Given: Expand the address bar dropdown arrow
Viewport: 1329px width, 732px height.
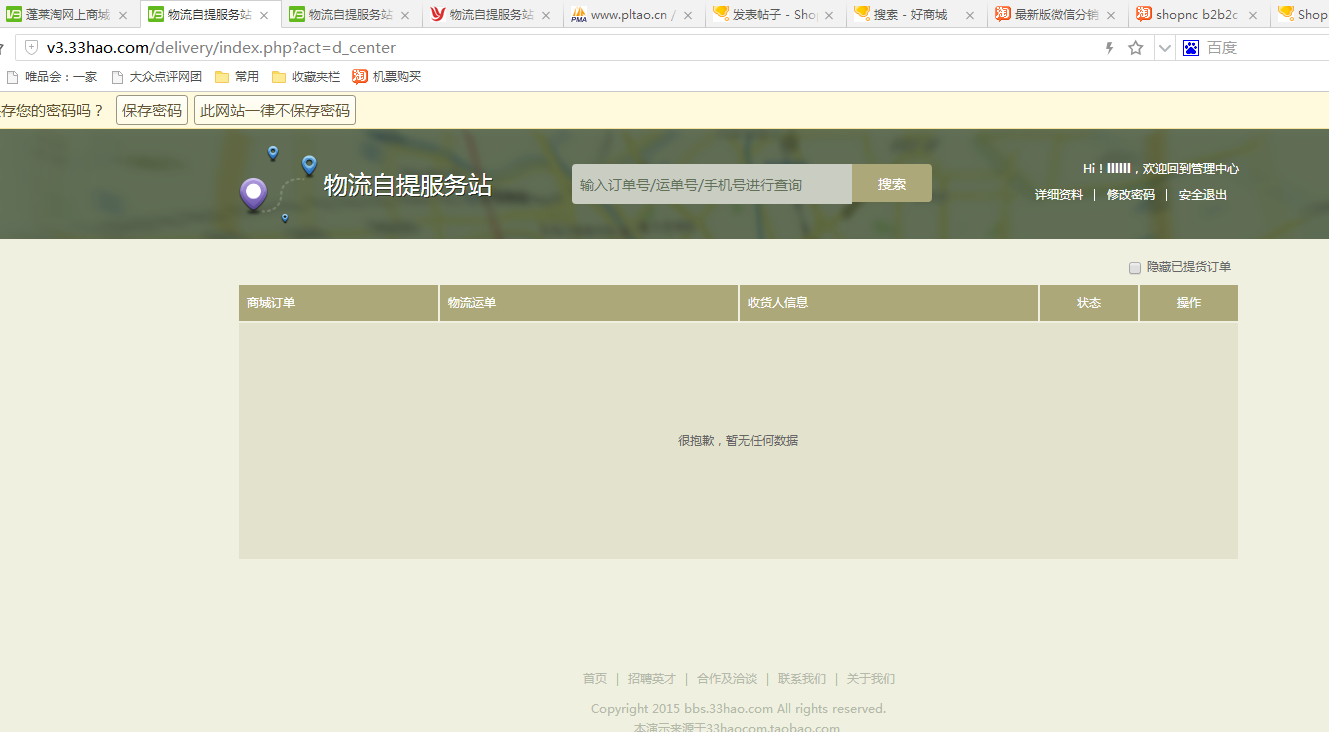Looking at the screenshot, I should click(1164, 48).
